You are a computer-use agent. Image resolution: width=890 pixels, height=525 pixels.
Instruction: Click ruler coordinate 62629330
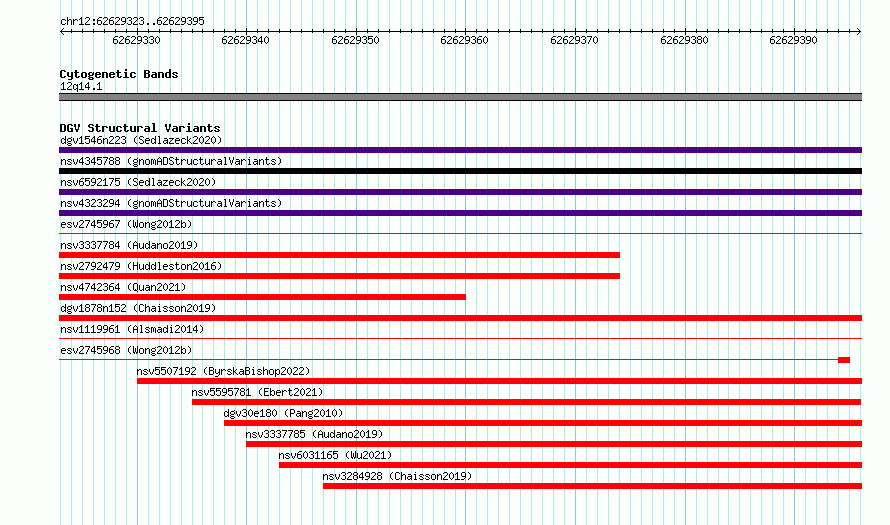pos(136,40)
